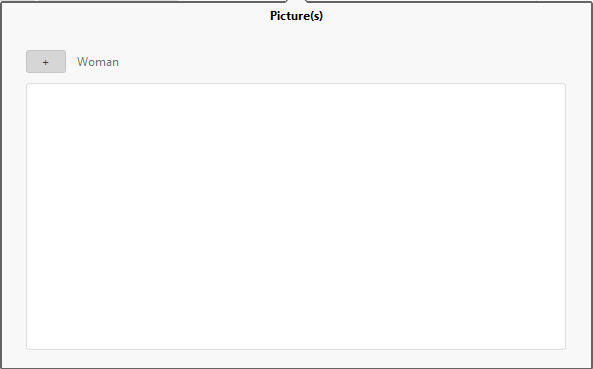The image size is (593, 369).
Task: Open picture chooser via plus button
Action: (x=46, y=62)
